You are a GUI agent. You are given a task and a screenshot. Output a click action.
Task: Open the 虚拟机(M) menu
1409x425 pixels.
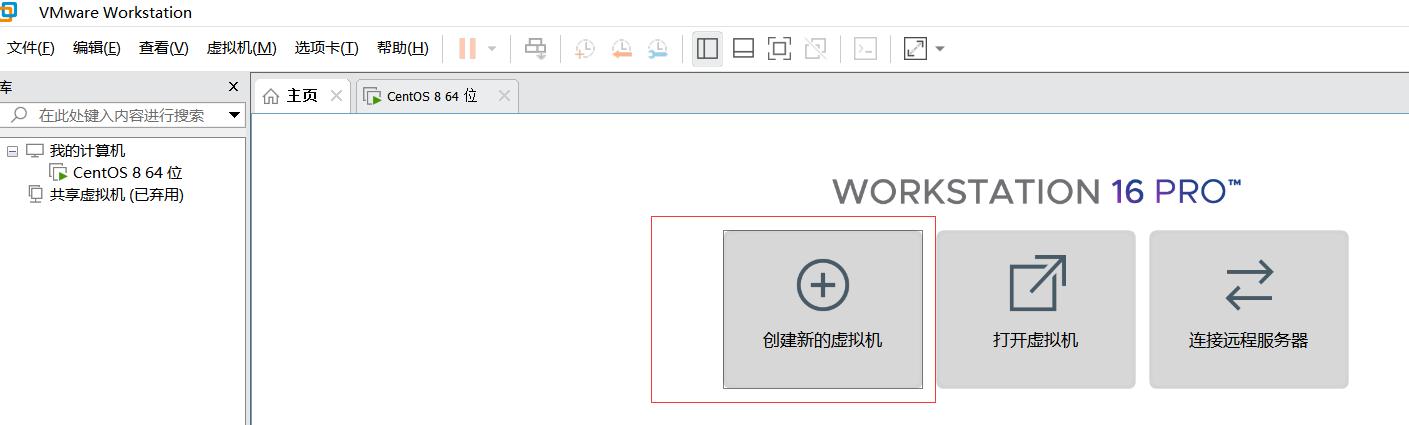[242, 48]
